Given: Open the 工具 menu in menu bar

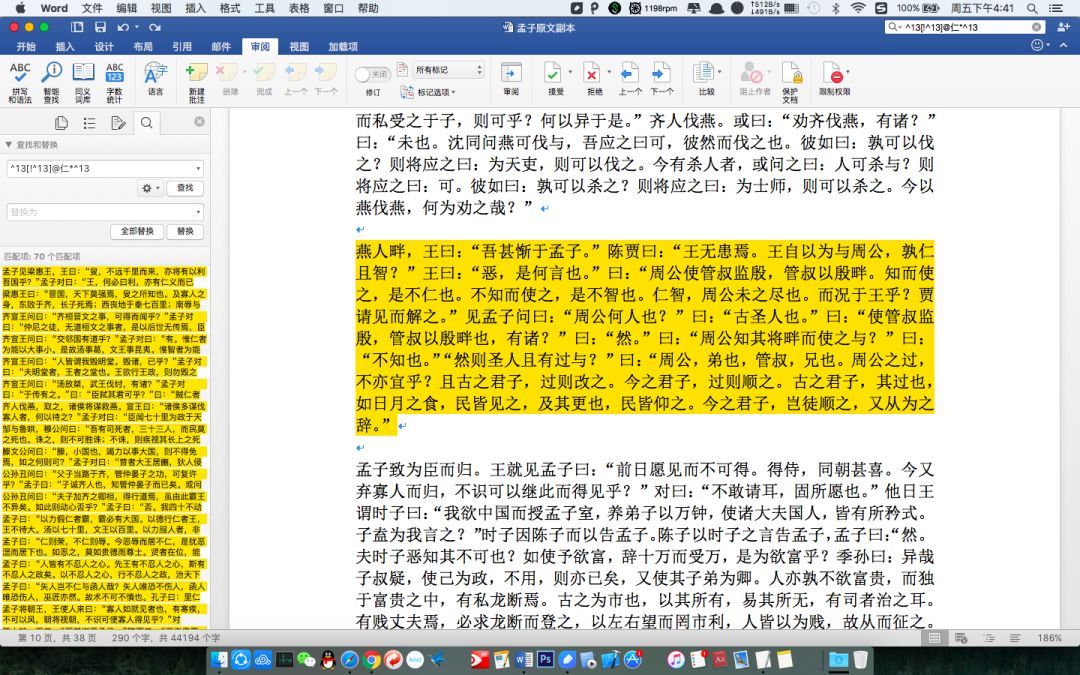Looking at the screenshot, I should click(265, 8).
